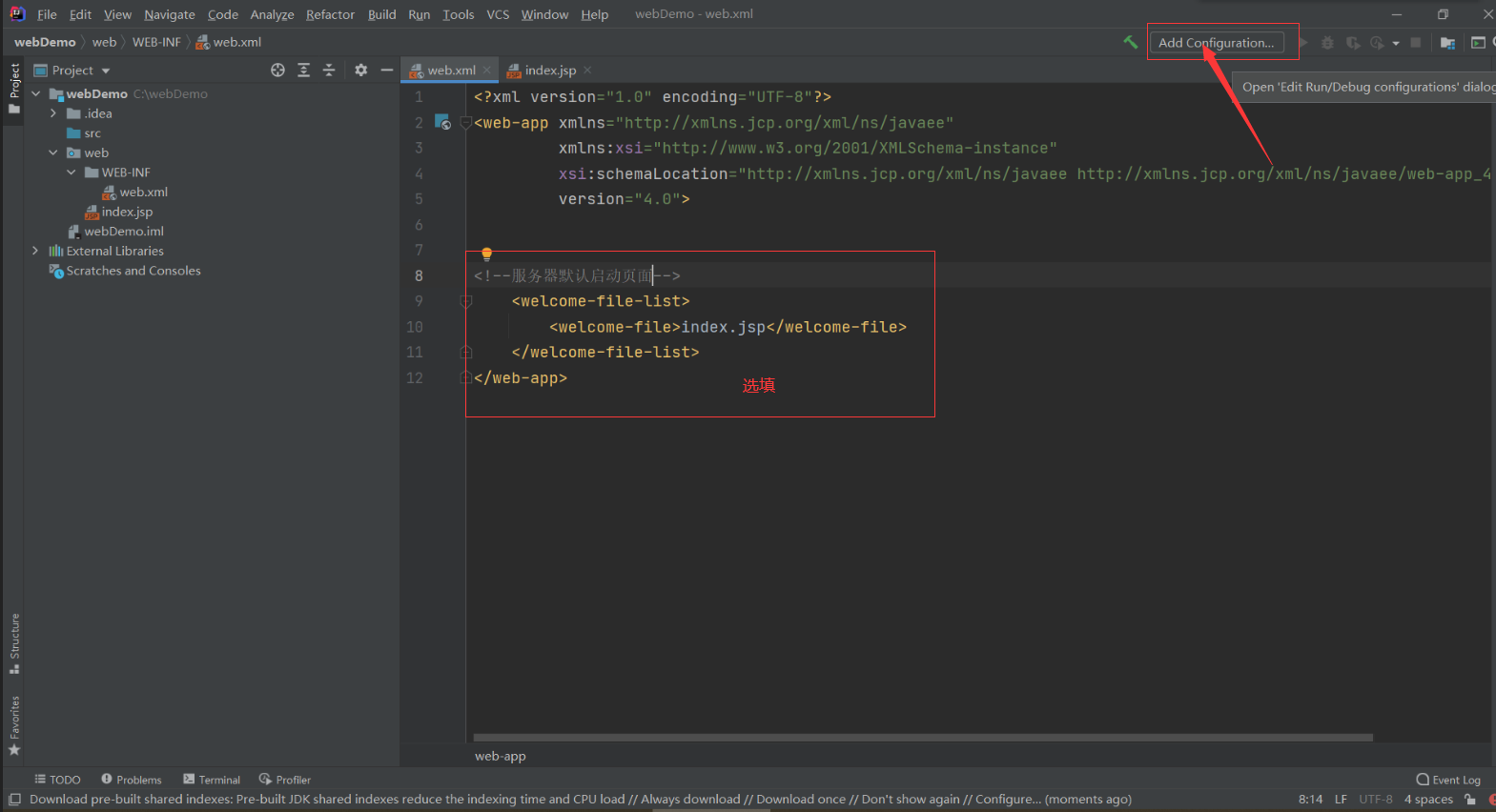Fold the web-app tag at line 2
Viewport: 1496px width, 812px height.
coord(465,122)
